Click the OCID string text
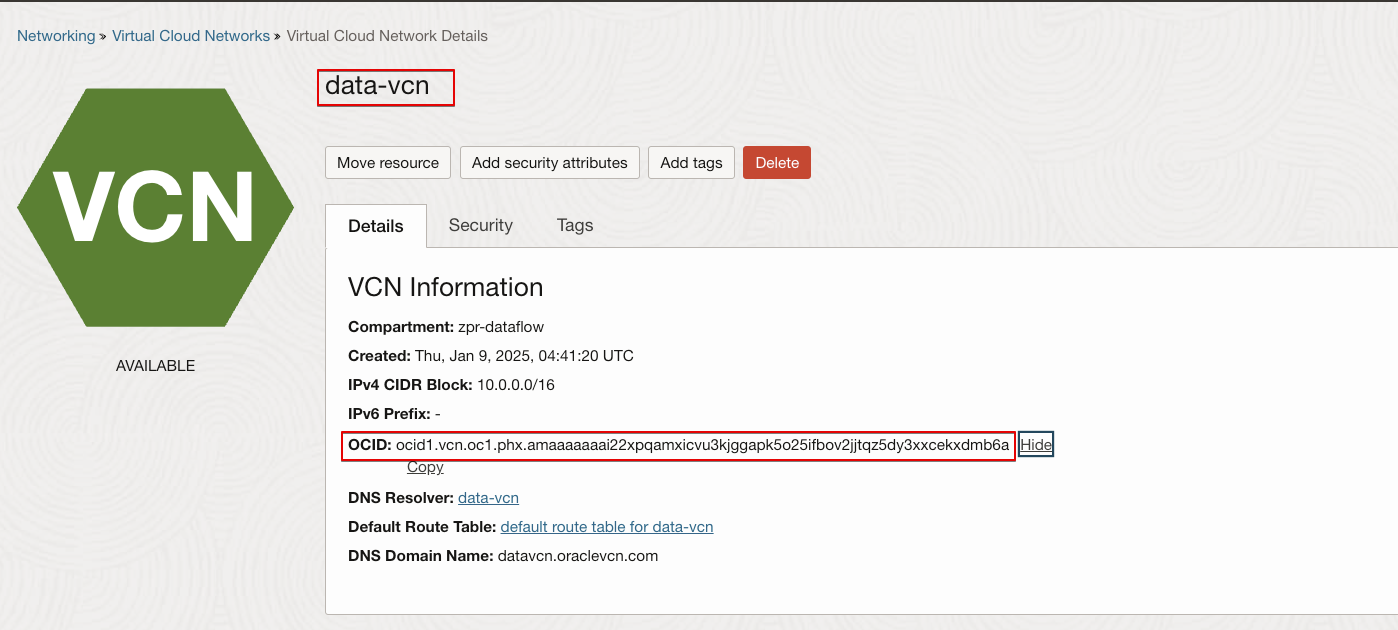The height and width of the screenshot is (630, 1398). (702, 445)
